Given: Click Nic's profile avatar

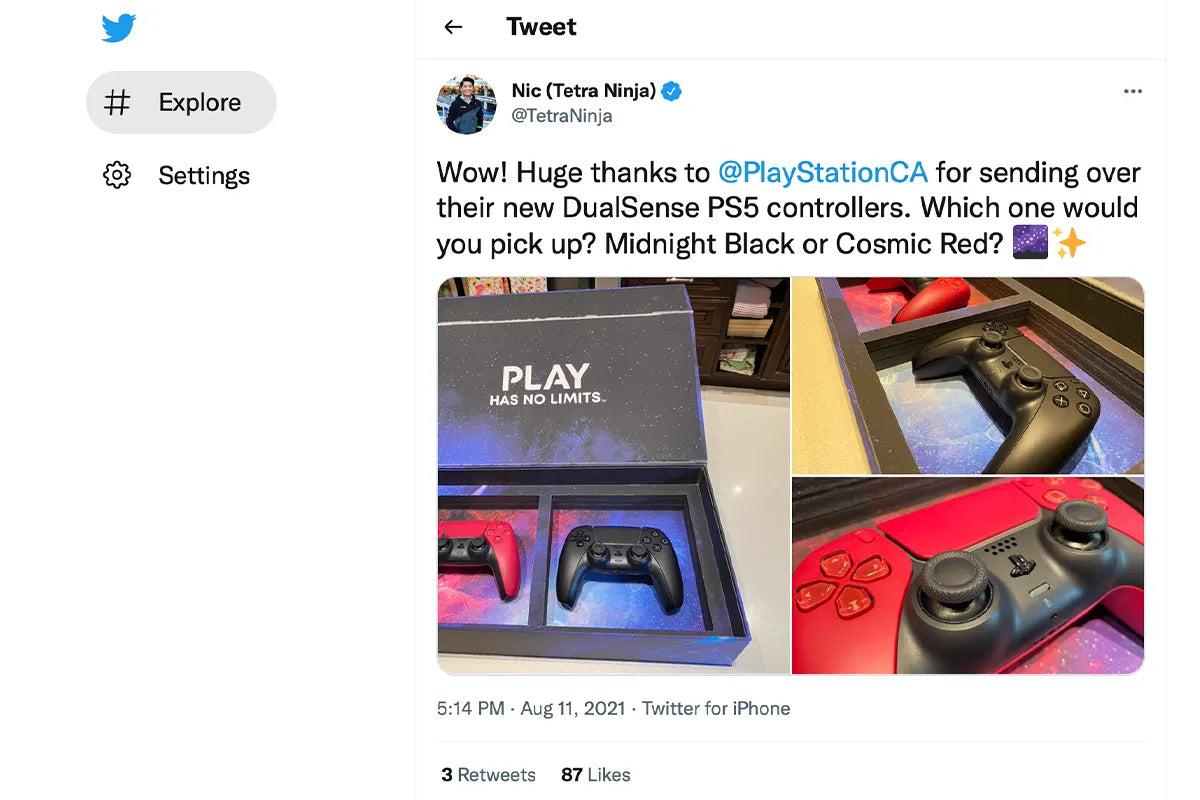Looking at the screenshot, I should [x=467, y=104].
